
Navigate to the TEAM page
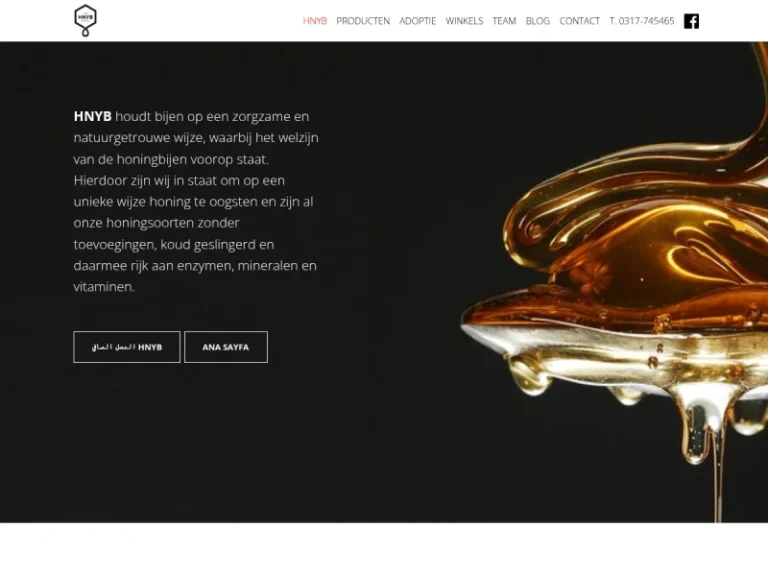pyautogui.click(x=504, y=21)
